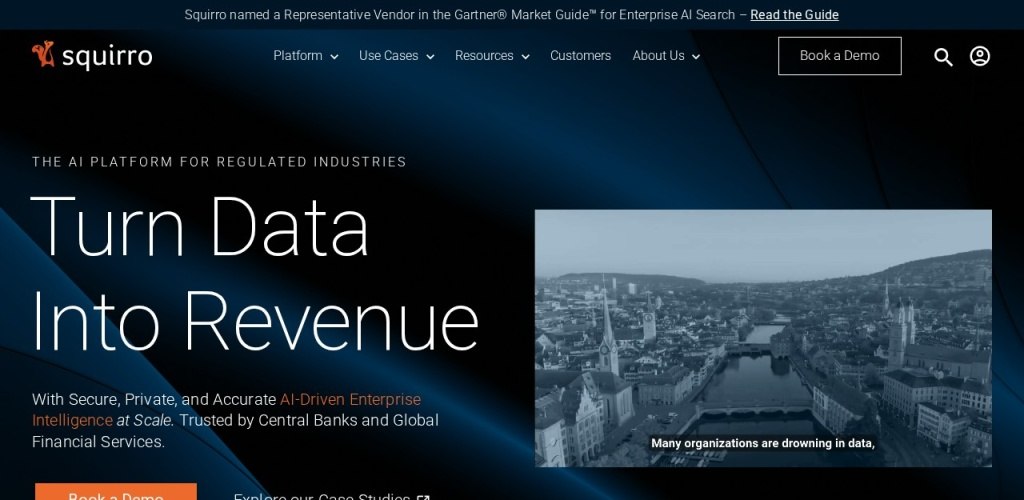Open the Use Cases menu item
This screenshot has height=500, width=1024.
click(x=388, y=56)
